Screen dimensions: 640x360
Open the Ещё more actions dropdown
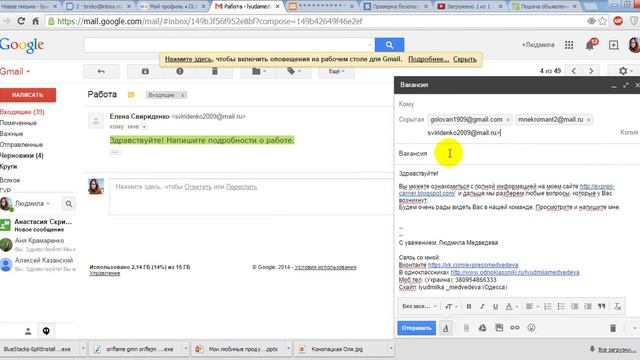tap(336, 71)
